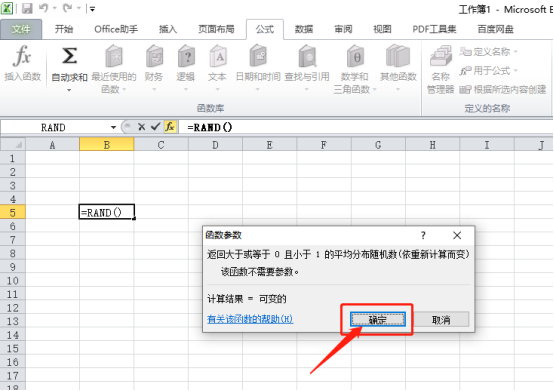The width and height of the screenshot is (554, 391).
Task: Switch to the View (视图) tab
Action: coord(382,29)
